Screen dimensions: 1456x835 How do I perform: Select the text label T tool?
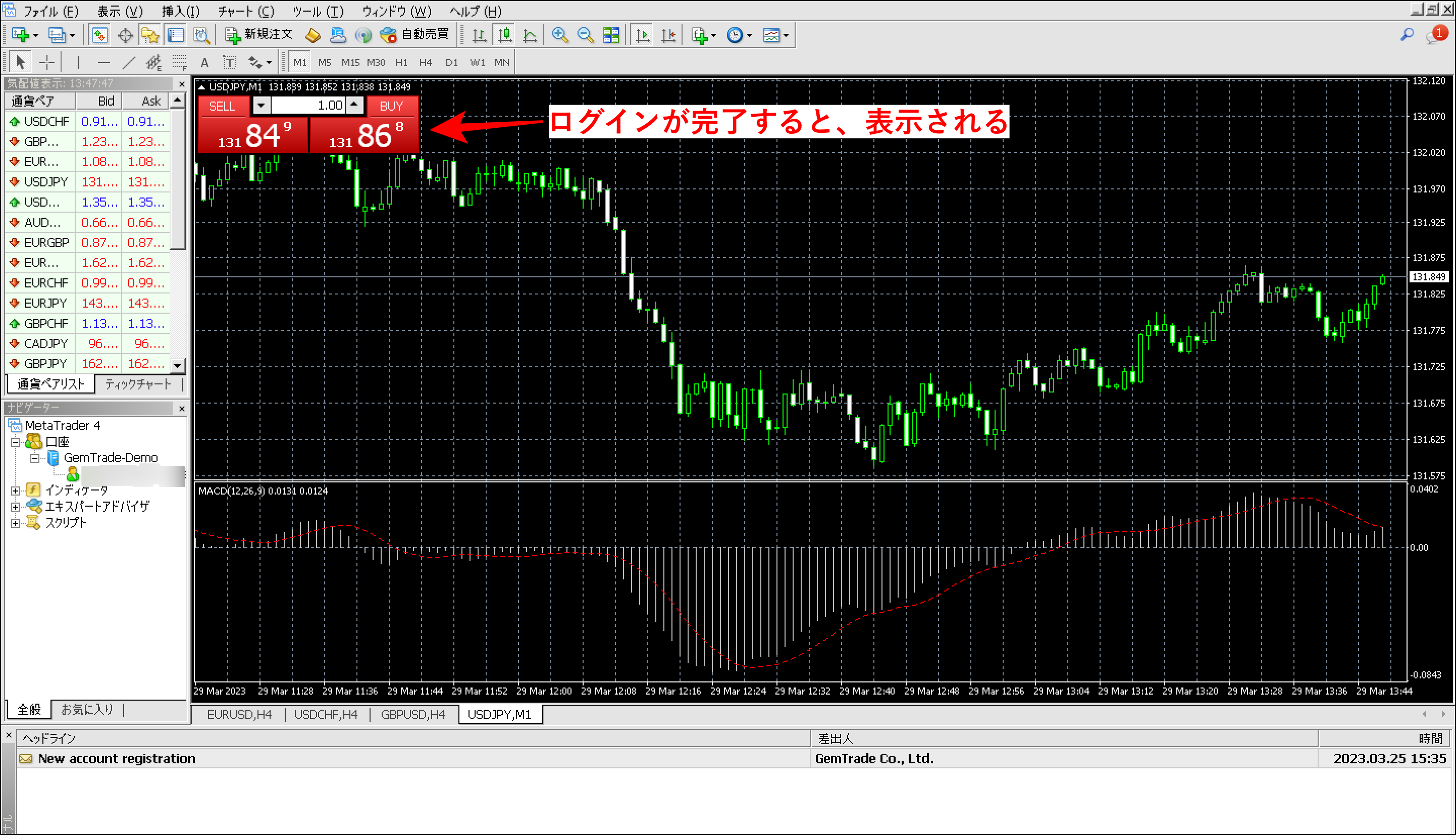click(x=229, y=62)
